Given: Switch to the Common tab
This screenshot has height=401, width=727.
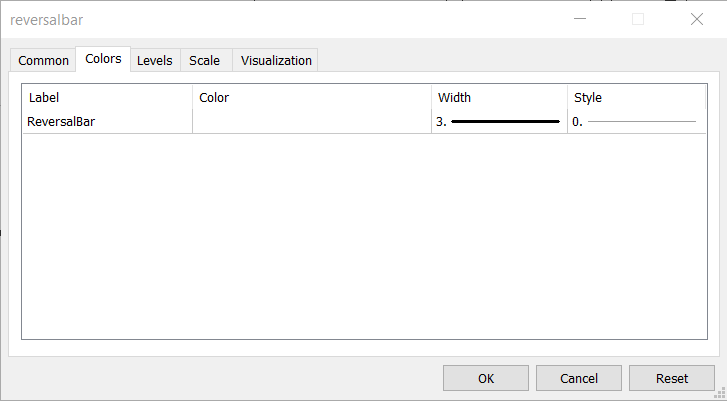Looking at the screenshot, I should (x=44, y=60).
